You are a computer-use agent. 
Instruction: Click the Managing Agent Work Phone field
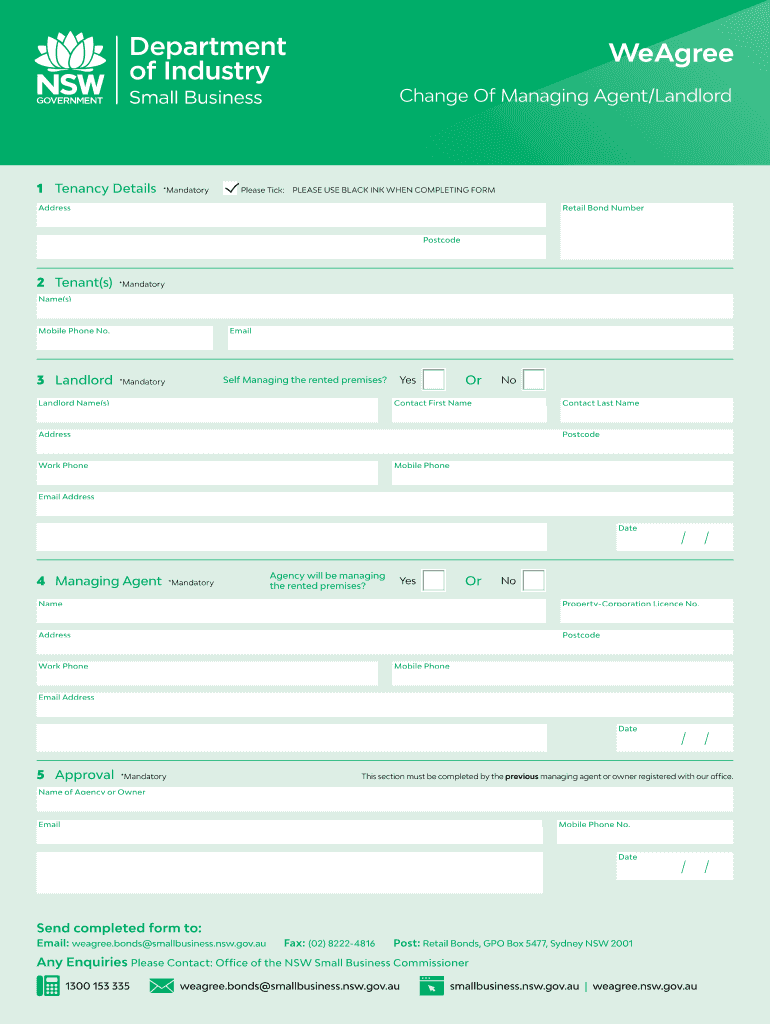pos(207,673)
